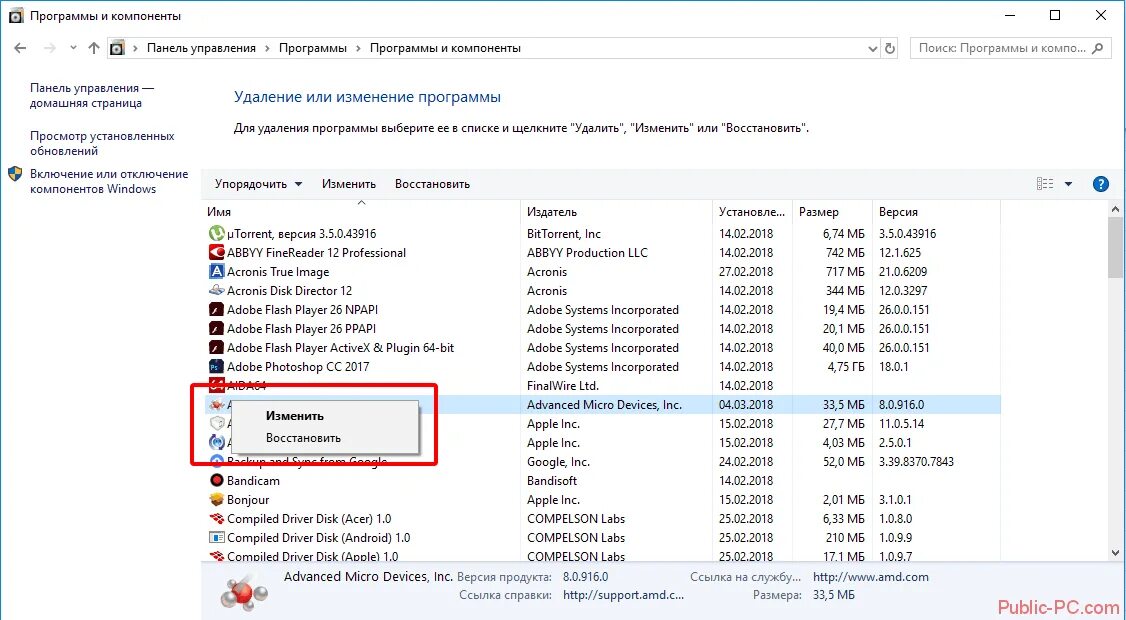Click the vertical scrollbar thumb

[x=1115, y=246]
